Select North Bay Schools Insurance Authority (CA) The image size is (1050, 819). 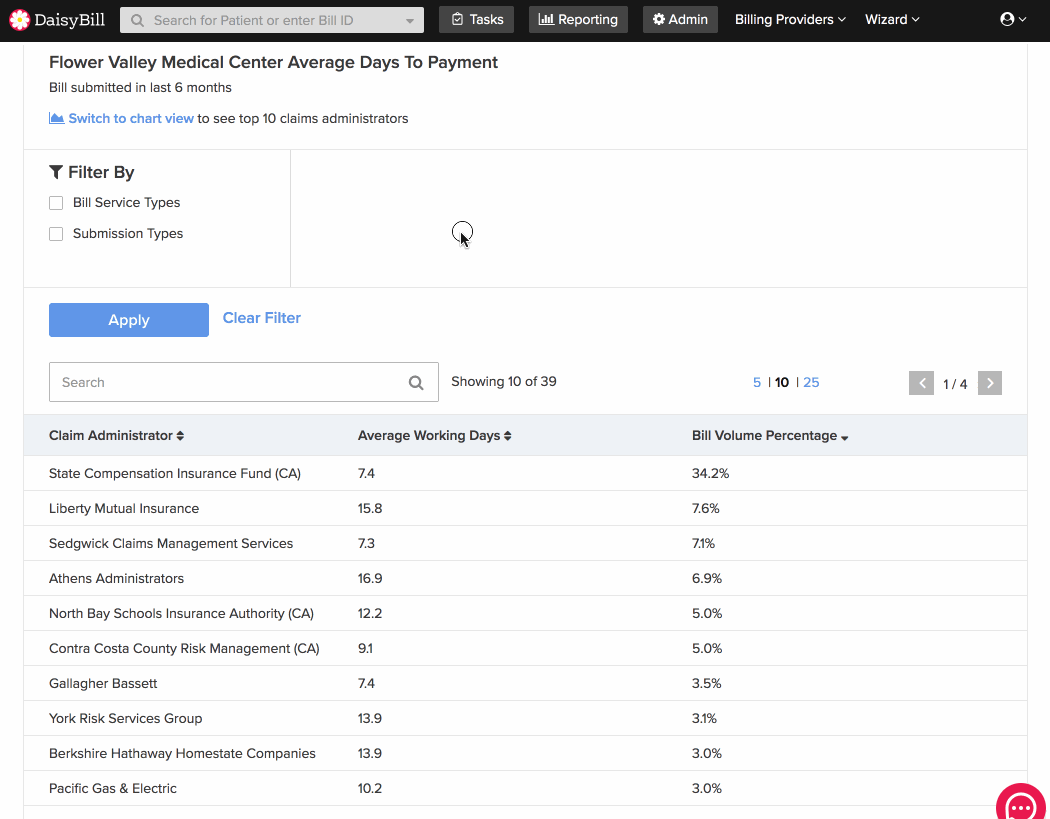(525, 613)
